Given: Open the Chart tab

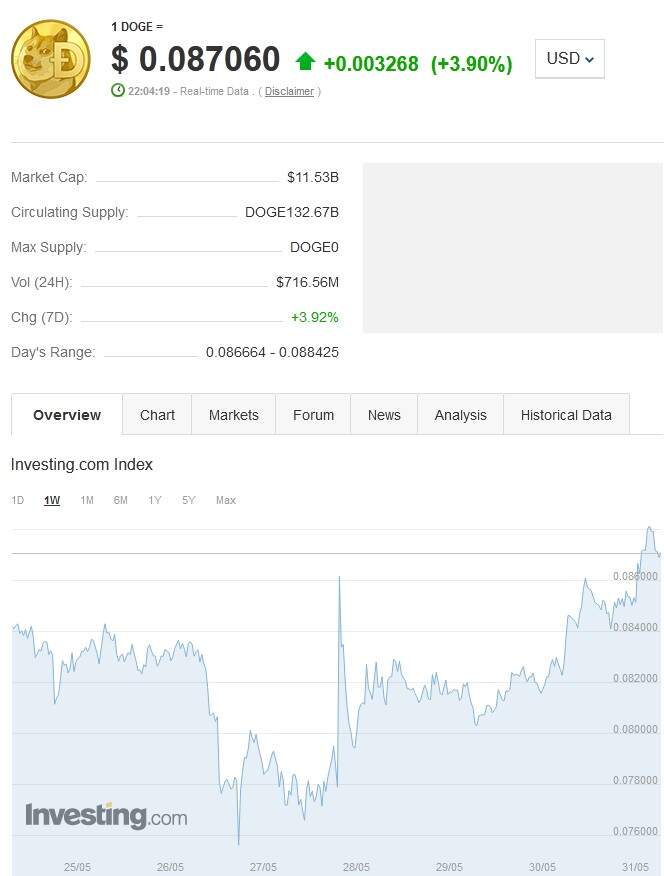Looking at the screenshot, I should tap(157, 415).
